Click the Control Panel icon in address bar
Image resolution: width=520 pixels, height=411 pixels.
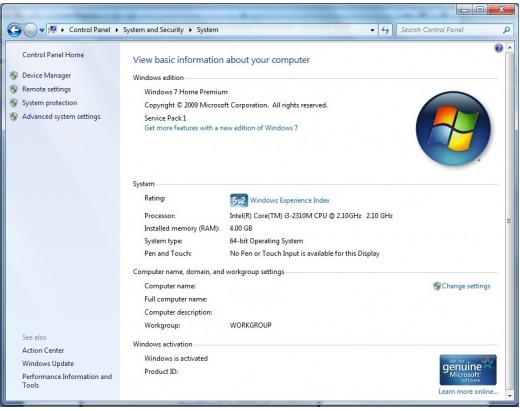(53, 30)
